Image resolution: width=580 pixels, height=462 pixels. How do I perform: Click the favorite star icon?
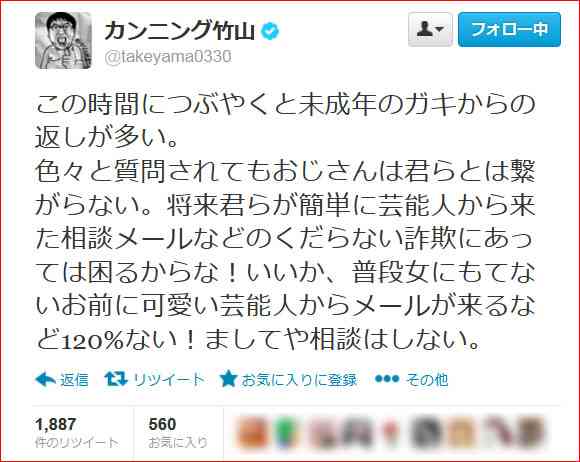point(228,379)
